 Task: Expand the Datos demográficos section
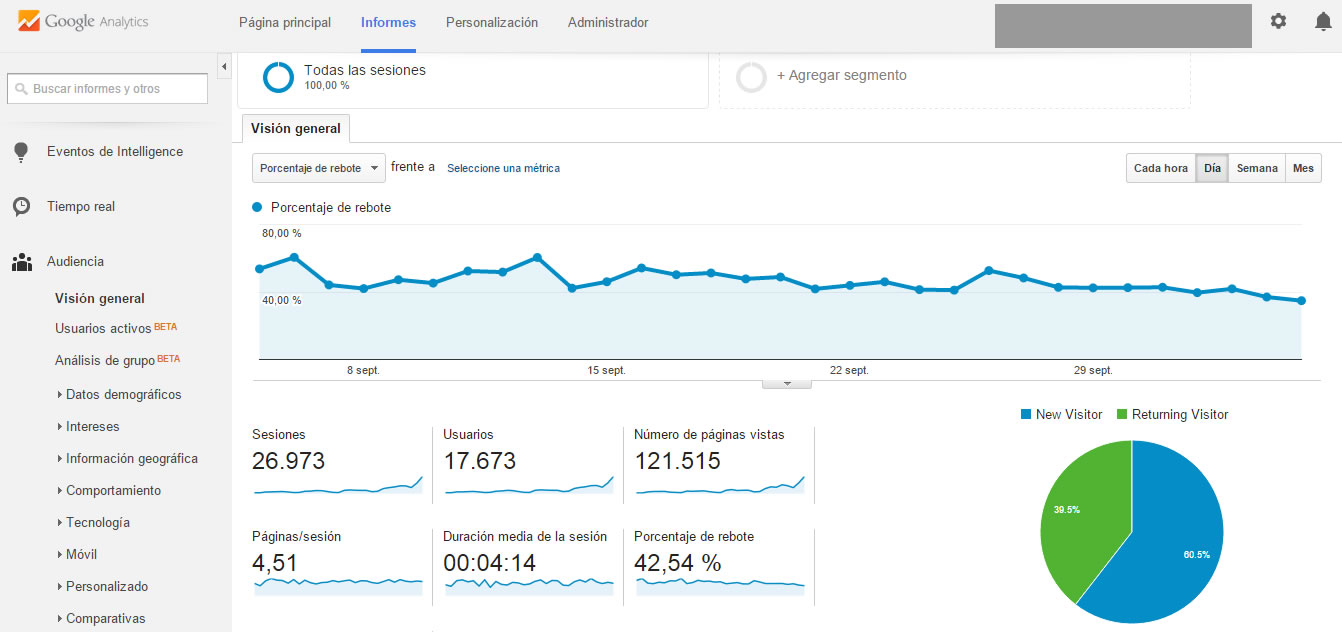click(124, 394)
